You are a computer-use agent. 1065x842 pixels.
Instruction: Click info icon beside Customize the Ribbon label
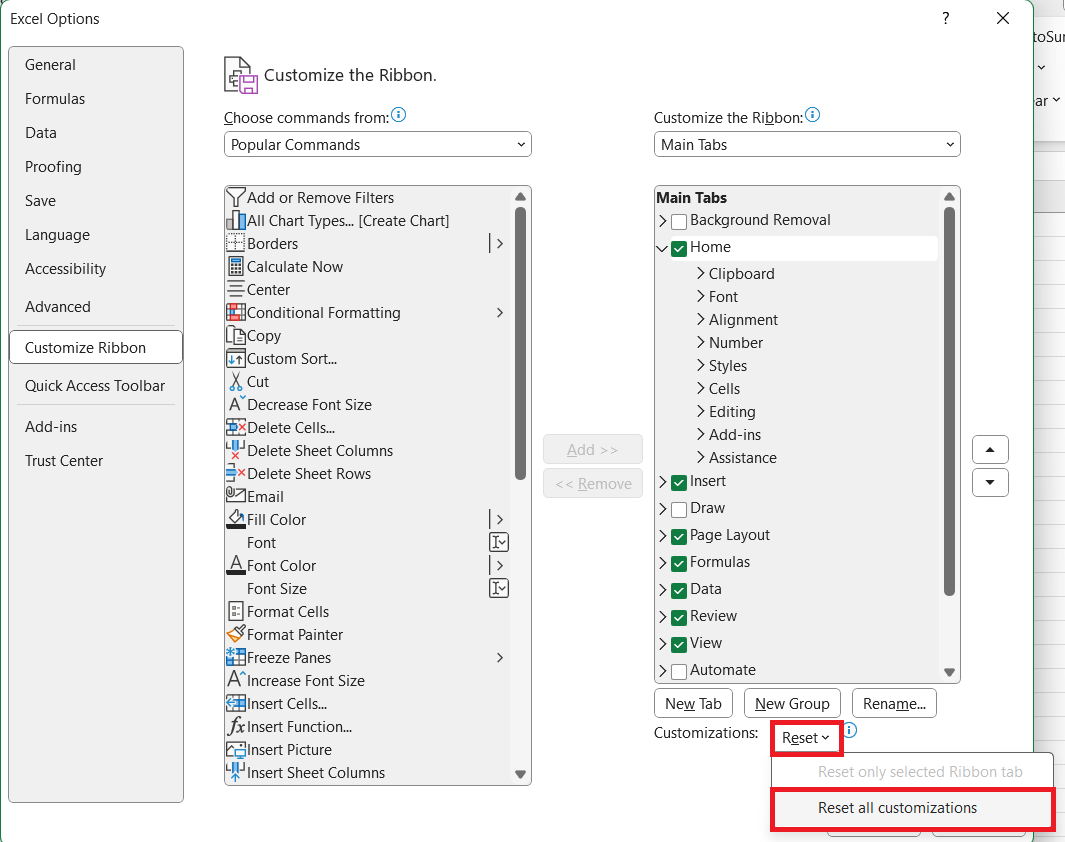(812, 115)
